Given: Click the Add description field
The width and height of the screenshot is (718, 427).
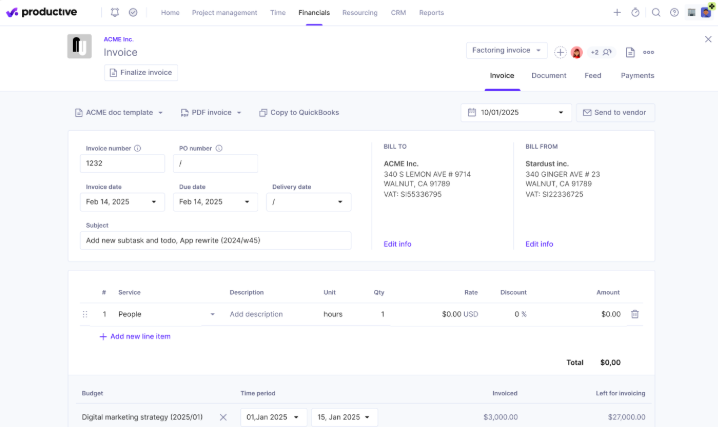Looking at the screenshot, I should [x=256, y=314].
